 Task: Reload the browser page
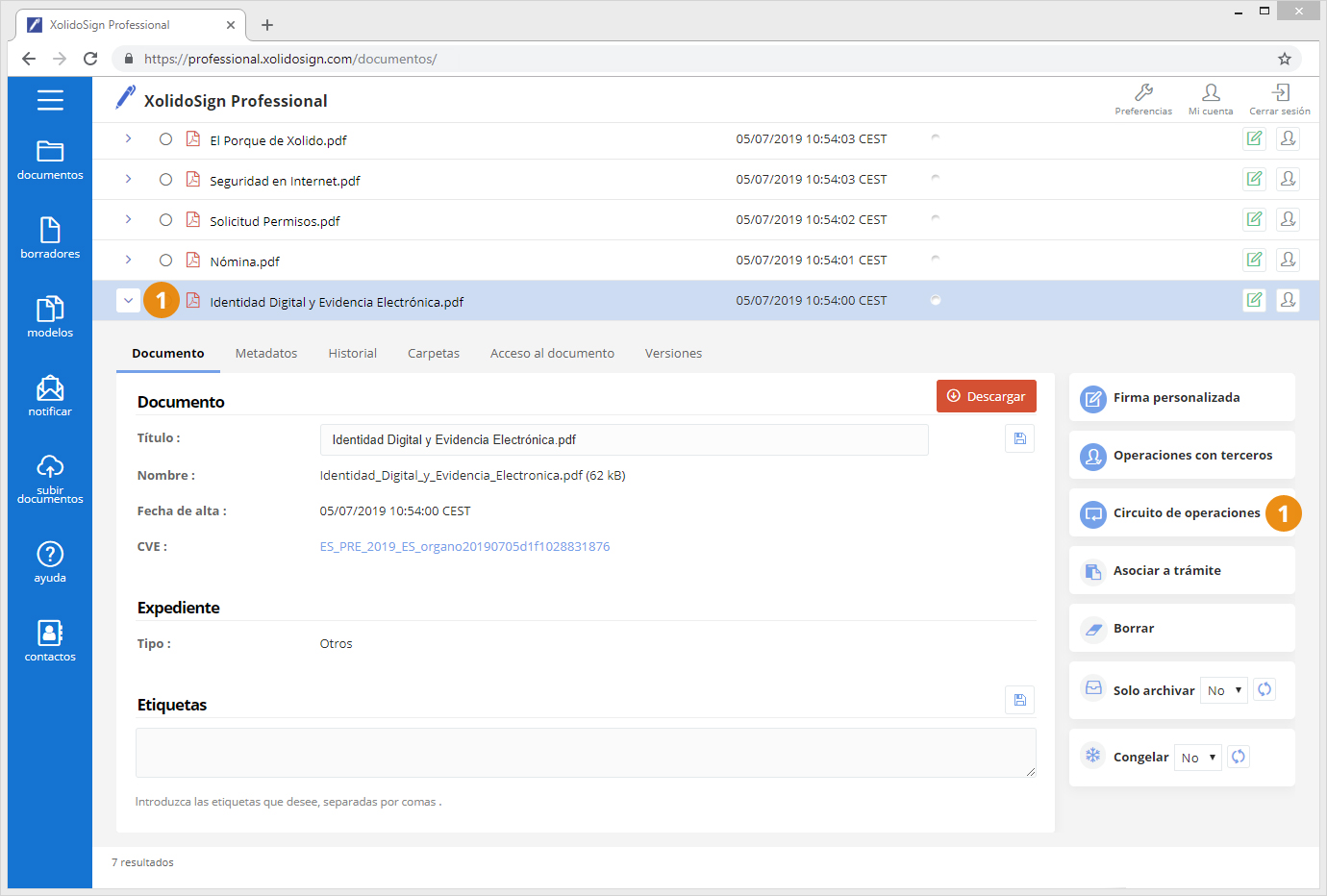pyautogui.click(x=90, y=59)
